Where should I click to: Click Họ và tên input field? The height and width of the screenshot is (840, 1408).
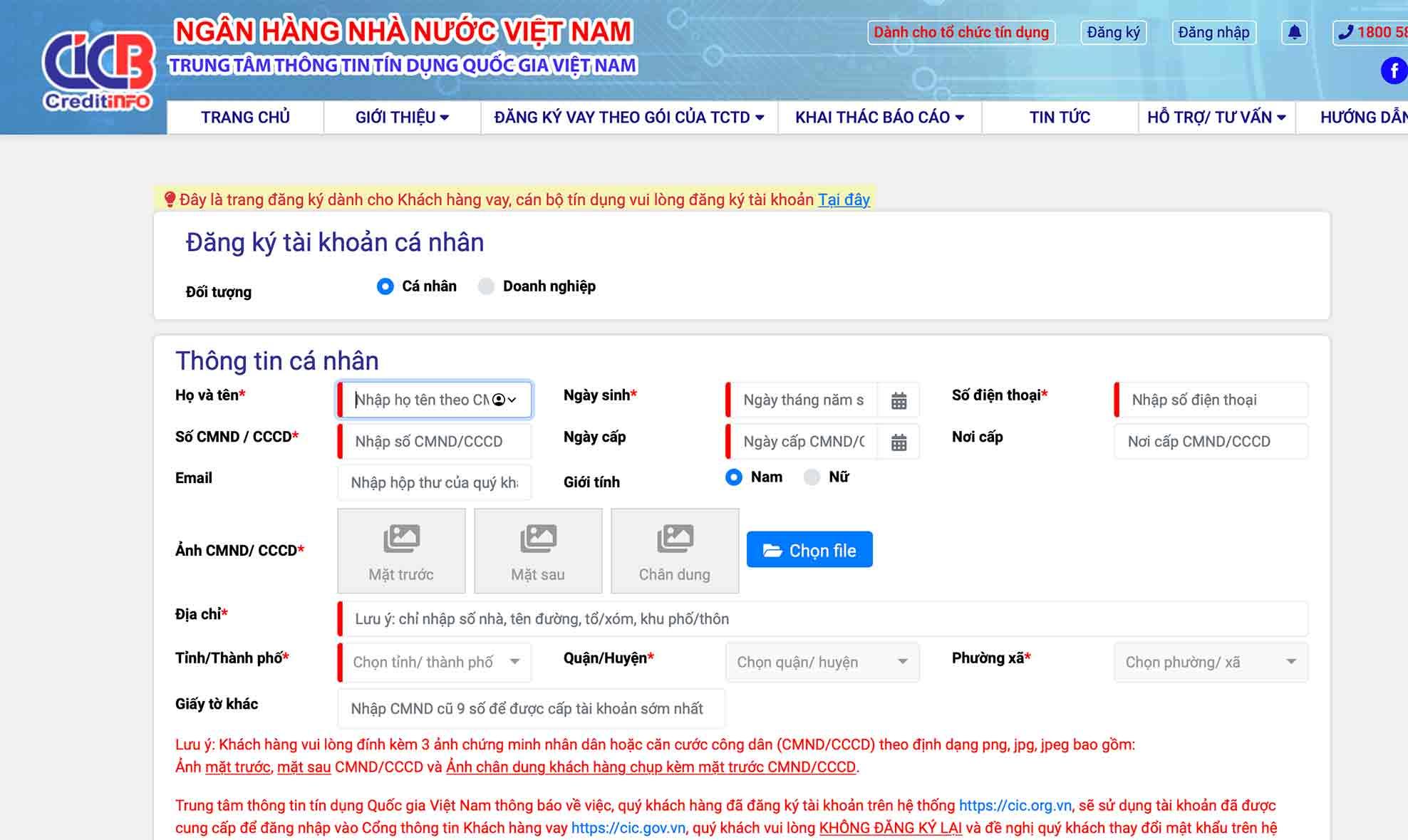pos(434,399)
